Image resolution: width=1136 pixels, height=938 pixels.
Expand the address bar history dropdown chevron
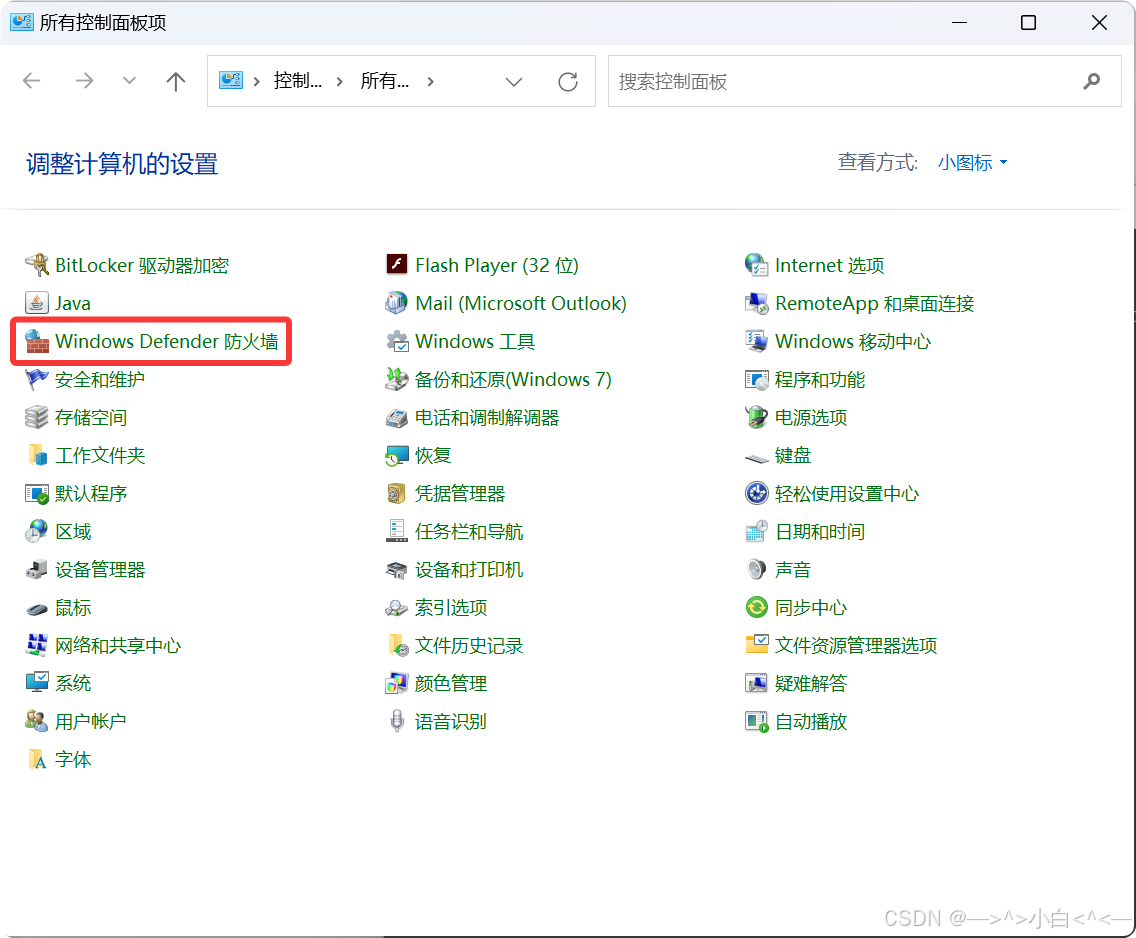[x=514, y=81]
